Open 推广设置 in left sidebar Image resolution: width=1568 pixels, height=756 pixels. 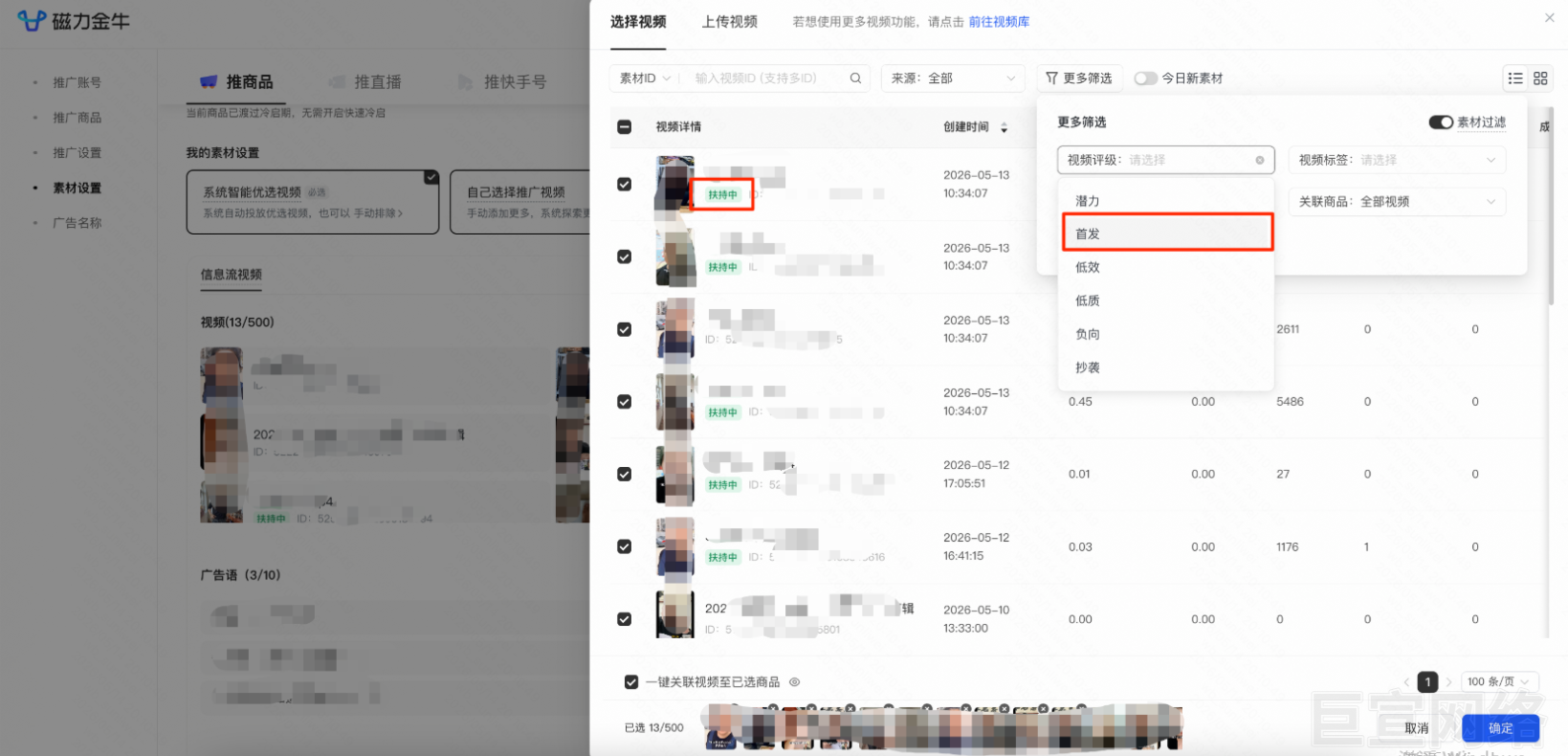[x=77, y=153]
